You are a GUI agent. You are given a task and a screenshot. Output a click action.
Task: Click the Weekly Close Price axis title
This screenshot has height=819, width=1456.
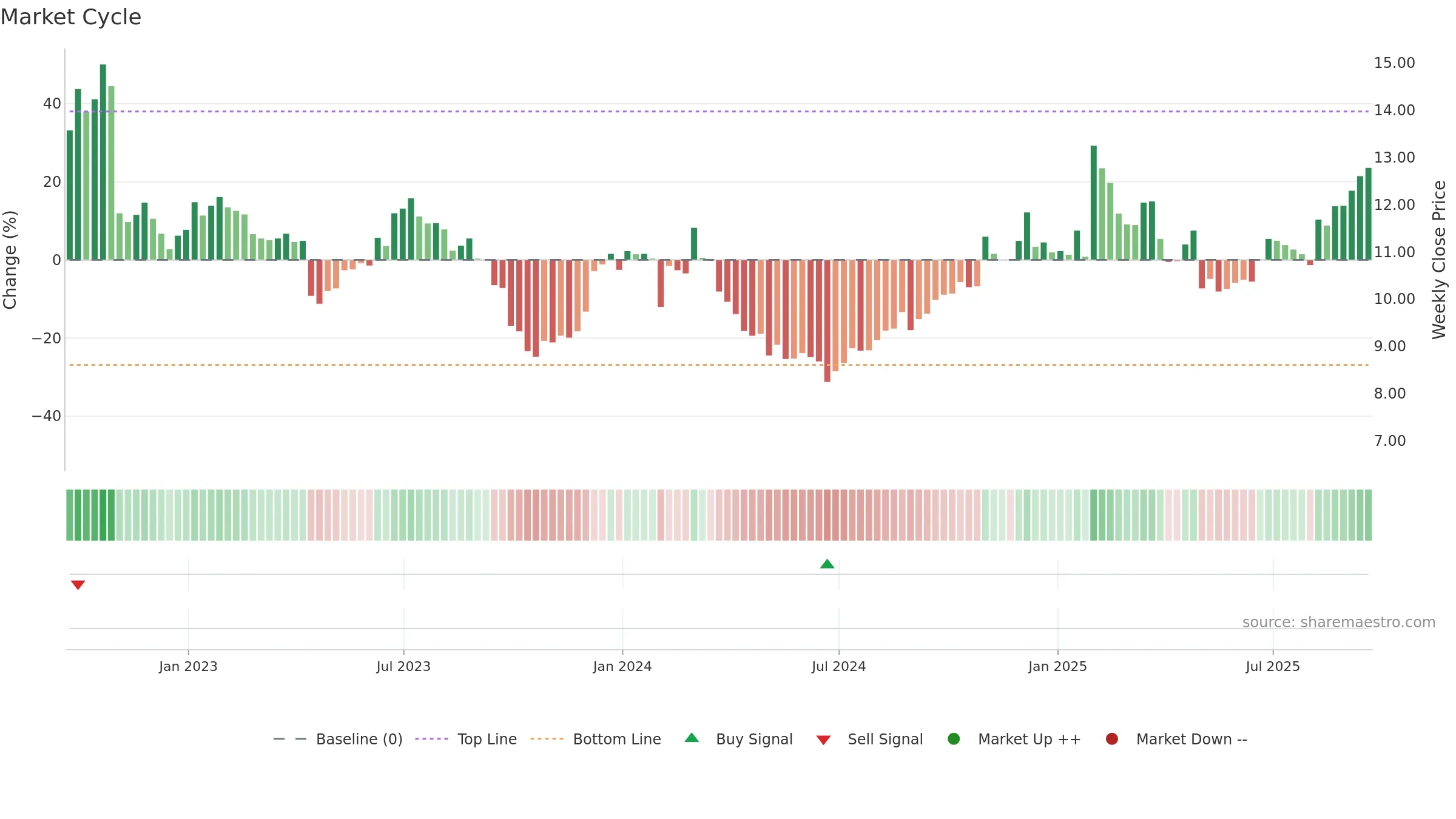click(1439, 260)
